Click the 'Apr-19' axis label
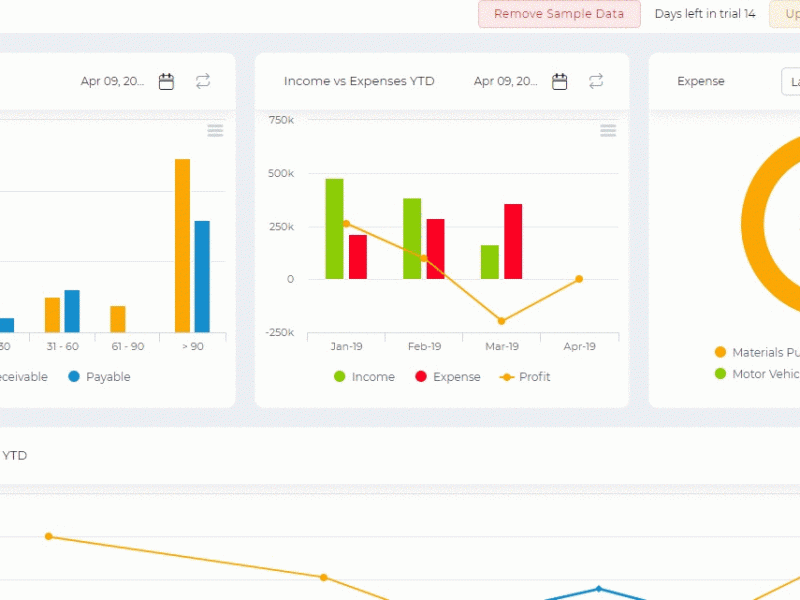The height and width of the screenshot is (600, 800). (580, 346)
